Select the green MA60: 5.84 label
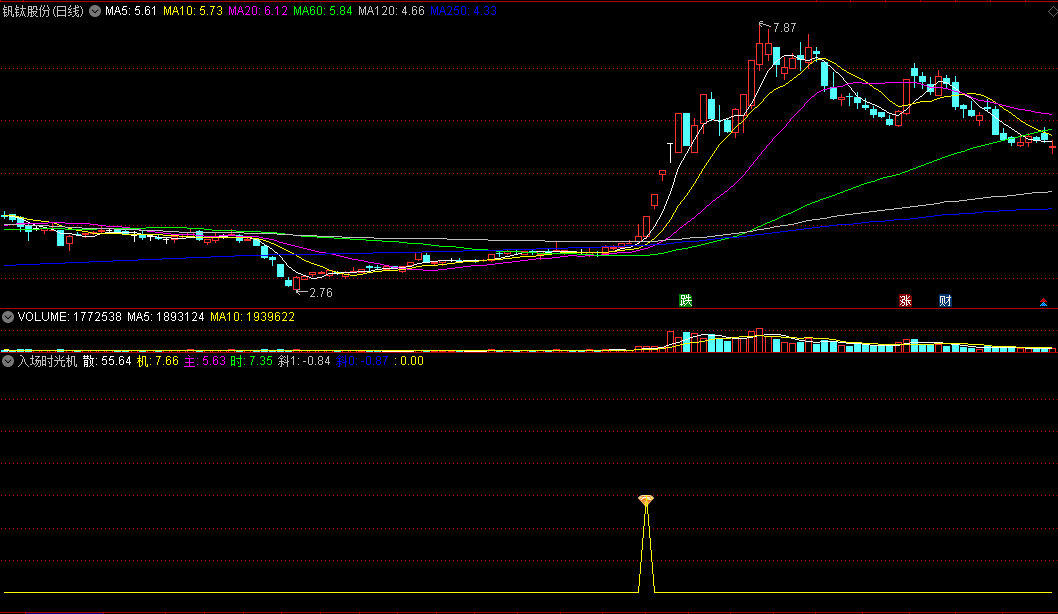1058x614 pixels. tap(323, 11)
